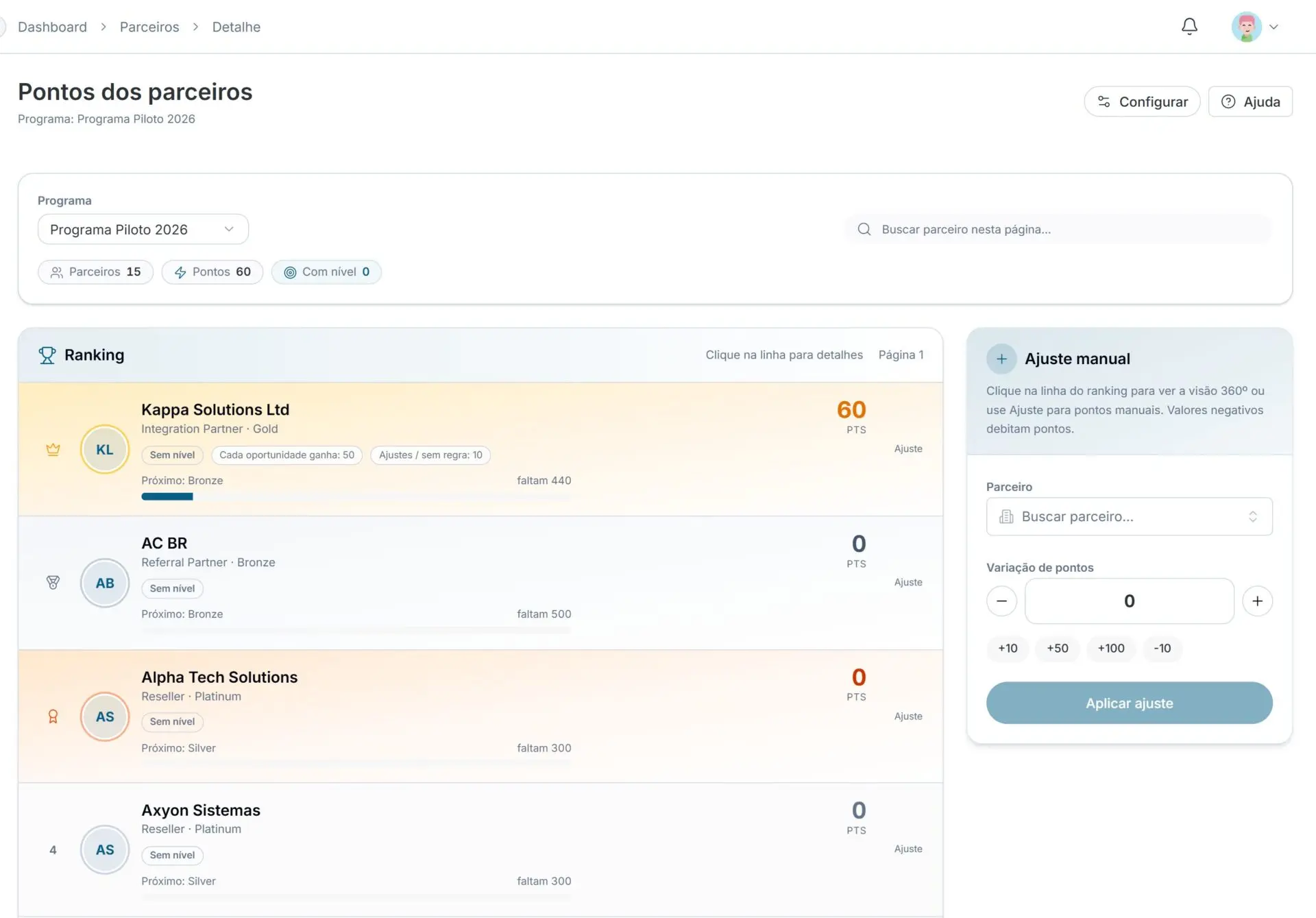Add +100 points quick preset
The width and height of the screenshot is (1316, 918).
coord(1111,649)
